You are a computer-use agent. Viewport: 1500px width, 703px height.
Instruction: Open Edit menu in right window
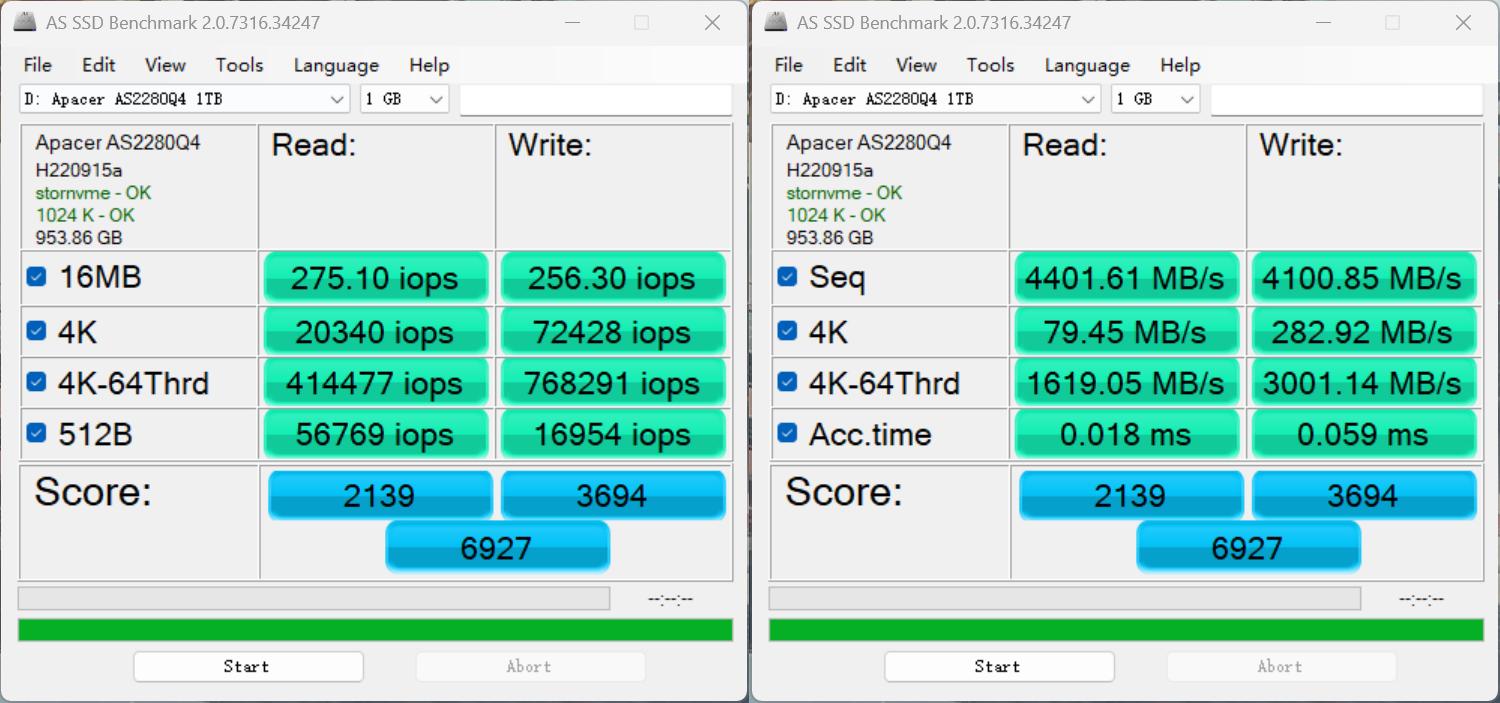tap(849, 65)
